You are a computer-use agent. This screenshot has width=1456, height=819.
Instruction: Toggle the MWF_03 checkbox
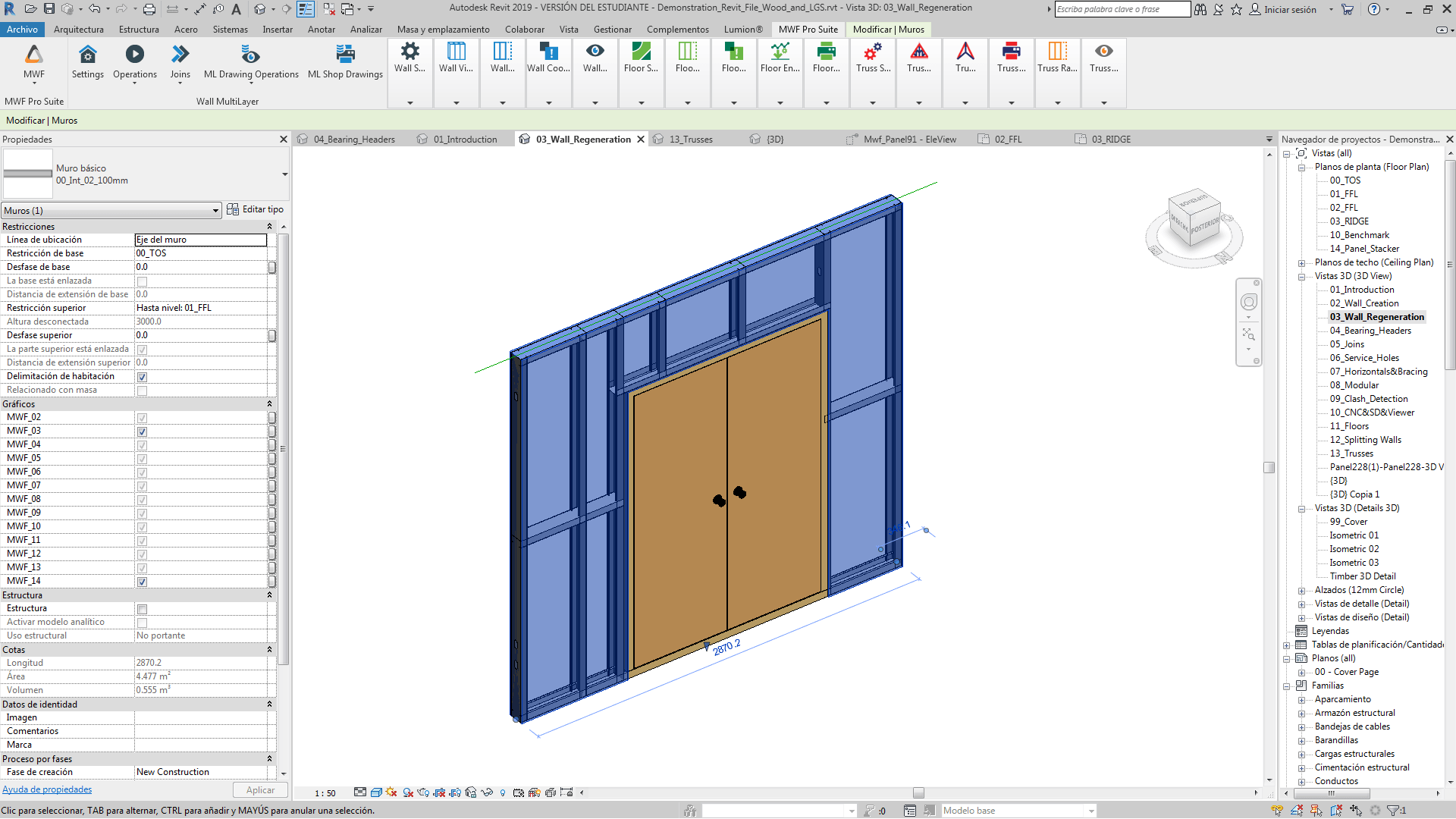point(142,431)
